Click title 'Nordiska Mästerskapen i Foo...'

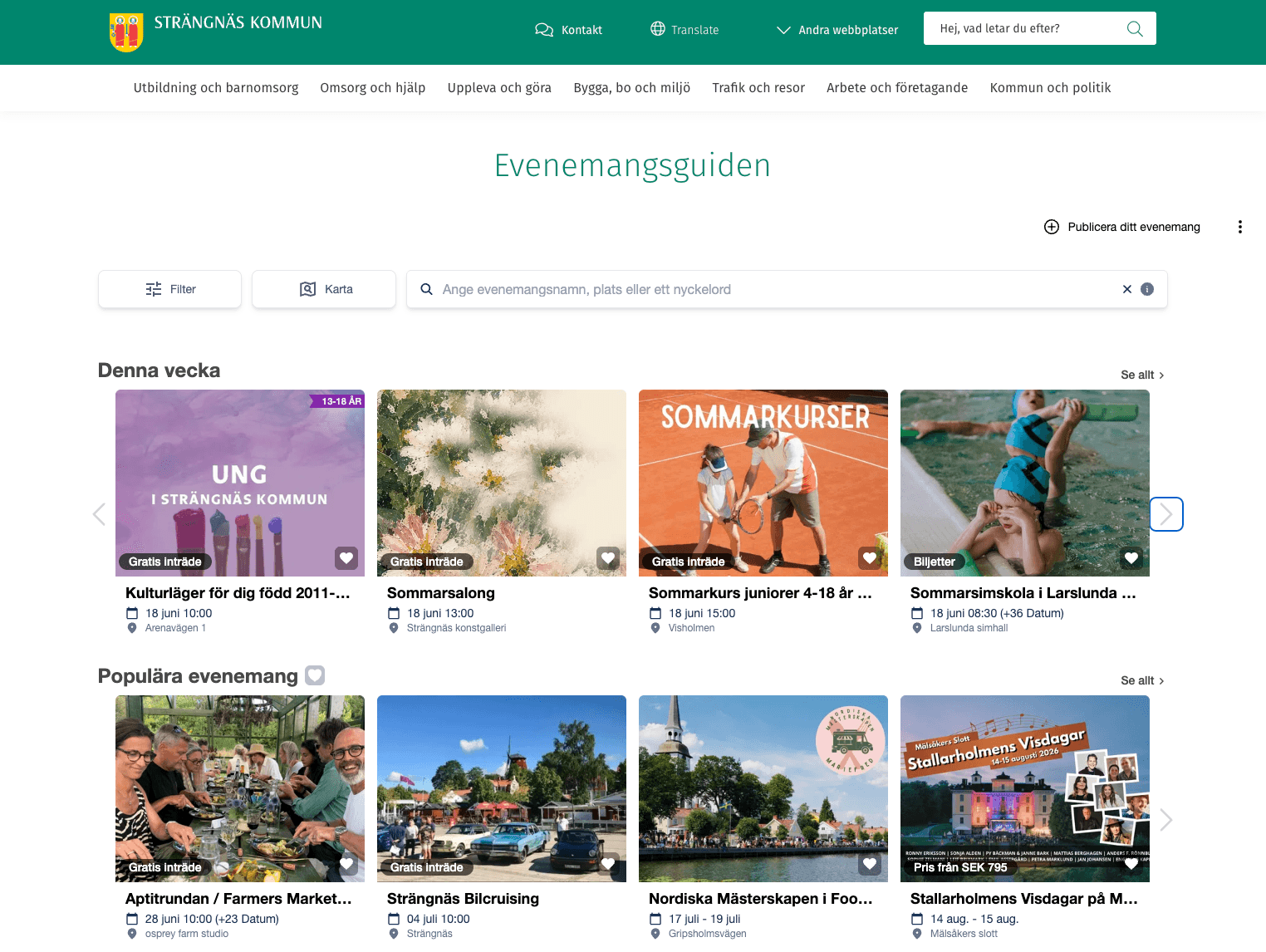tap(760, 899)
